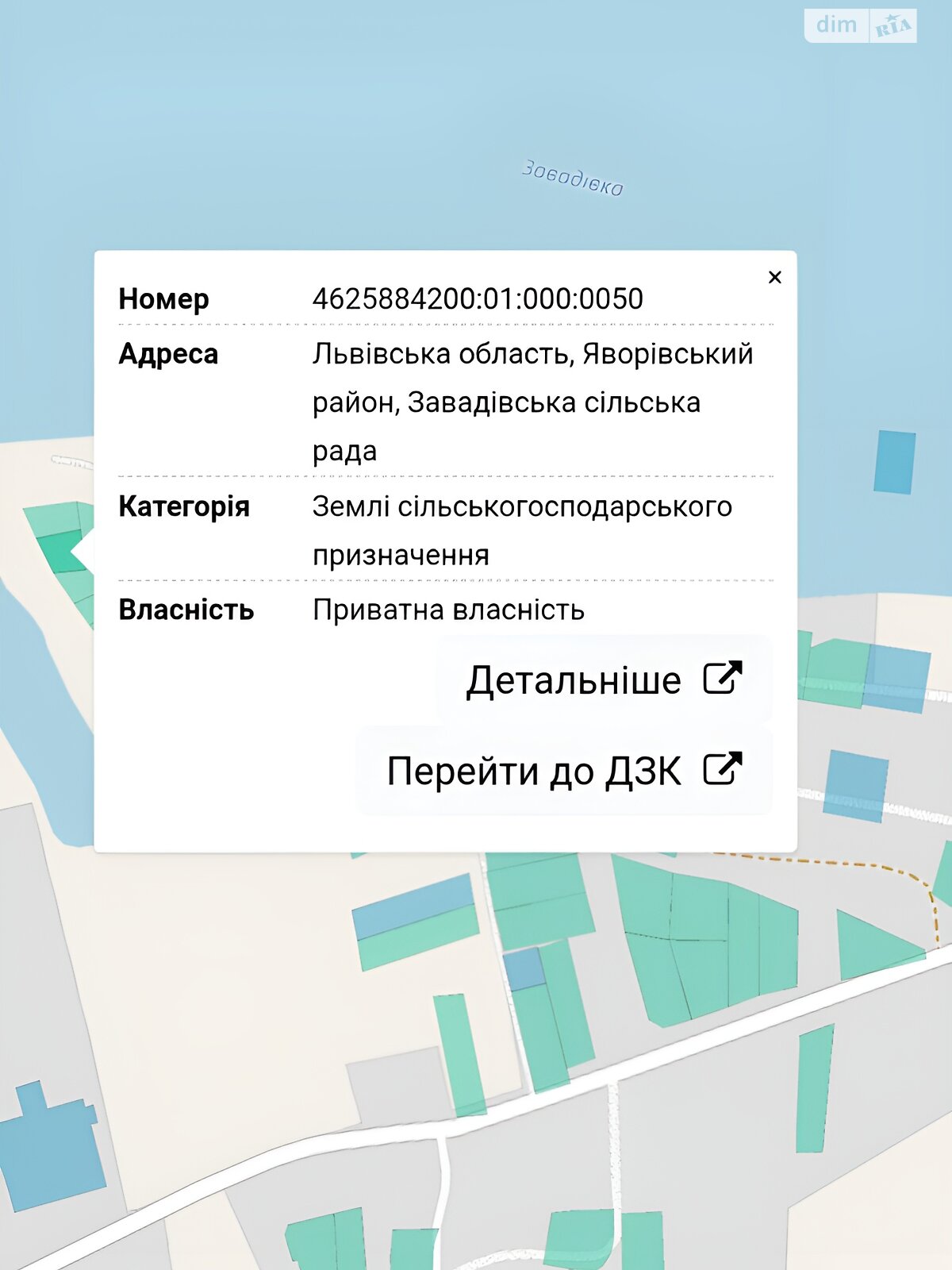Select the small blue square parcel near the lane
The width and height of the screenshot is (952, 1270).
pos(524,969)
